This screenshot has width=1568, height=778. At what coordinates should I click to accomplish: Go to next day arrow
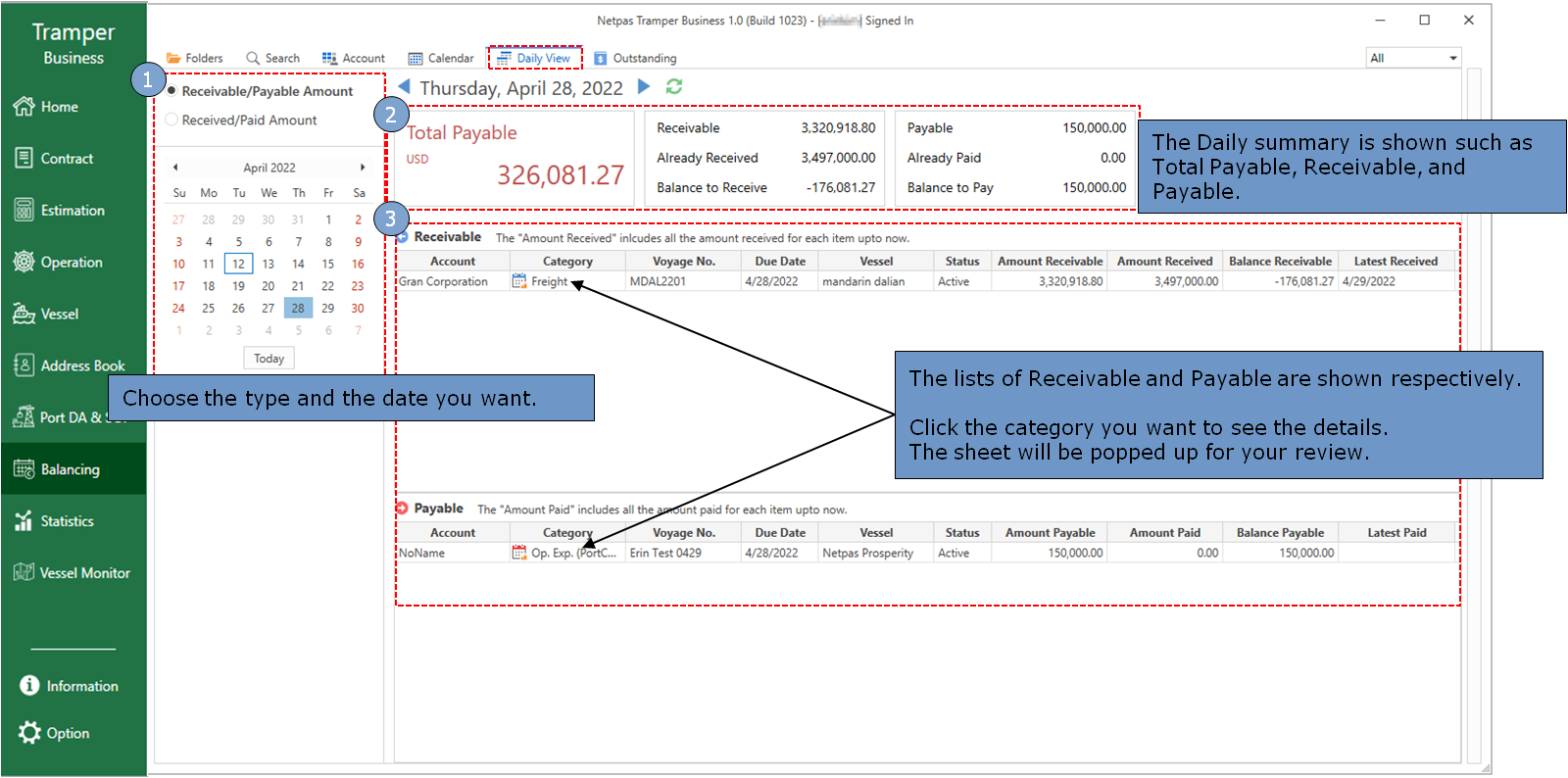coord(644,86)
